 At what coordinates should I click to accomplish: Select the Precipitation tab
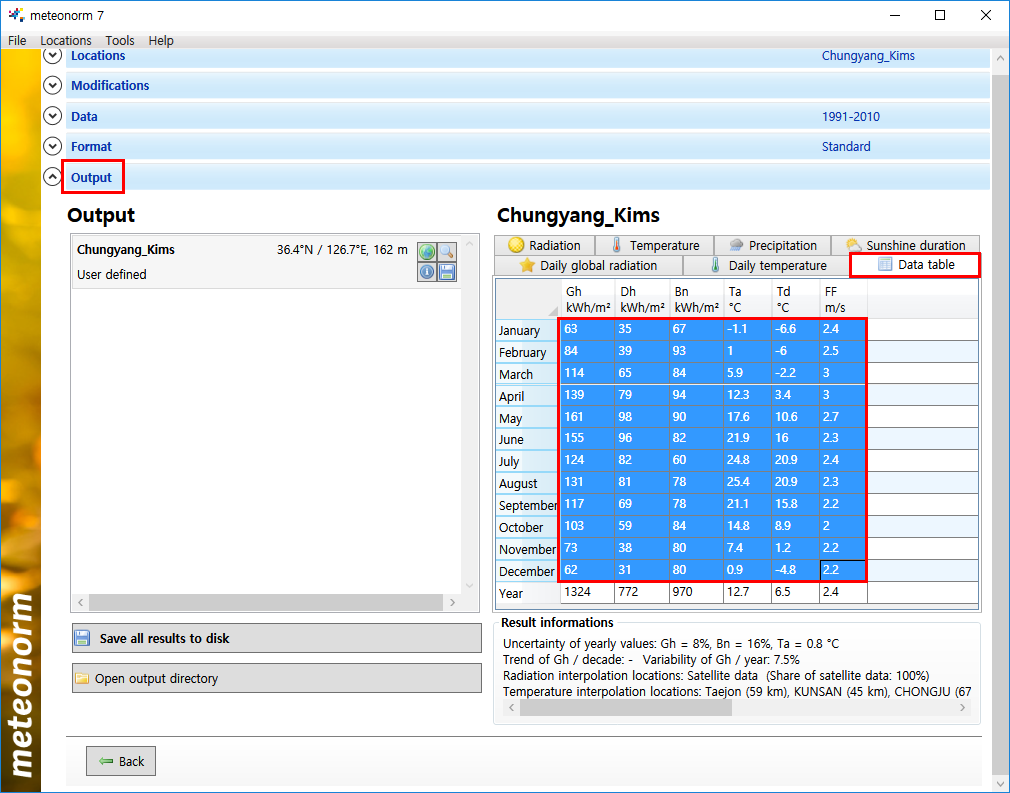(772, 245)
